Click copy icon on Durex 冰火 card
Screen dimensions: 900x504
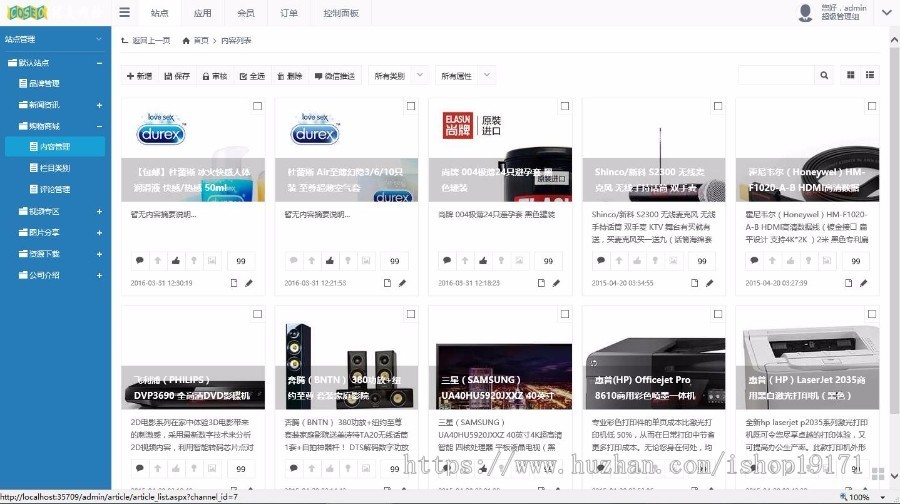[234, 283]
